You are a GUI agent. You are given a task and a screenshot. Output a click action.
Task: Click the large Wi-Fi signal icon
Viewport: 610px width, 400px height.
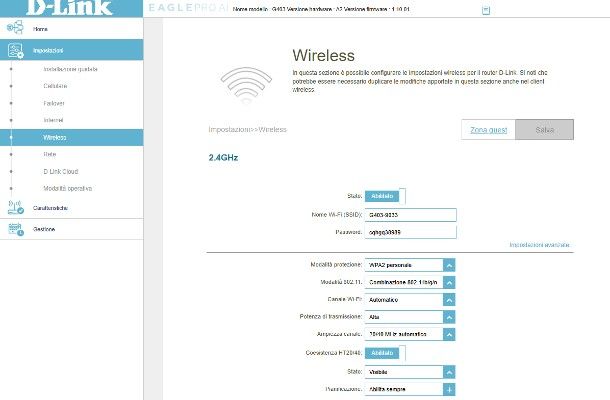(246, 85)
